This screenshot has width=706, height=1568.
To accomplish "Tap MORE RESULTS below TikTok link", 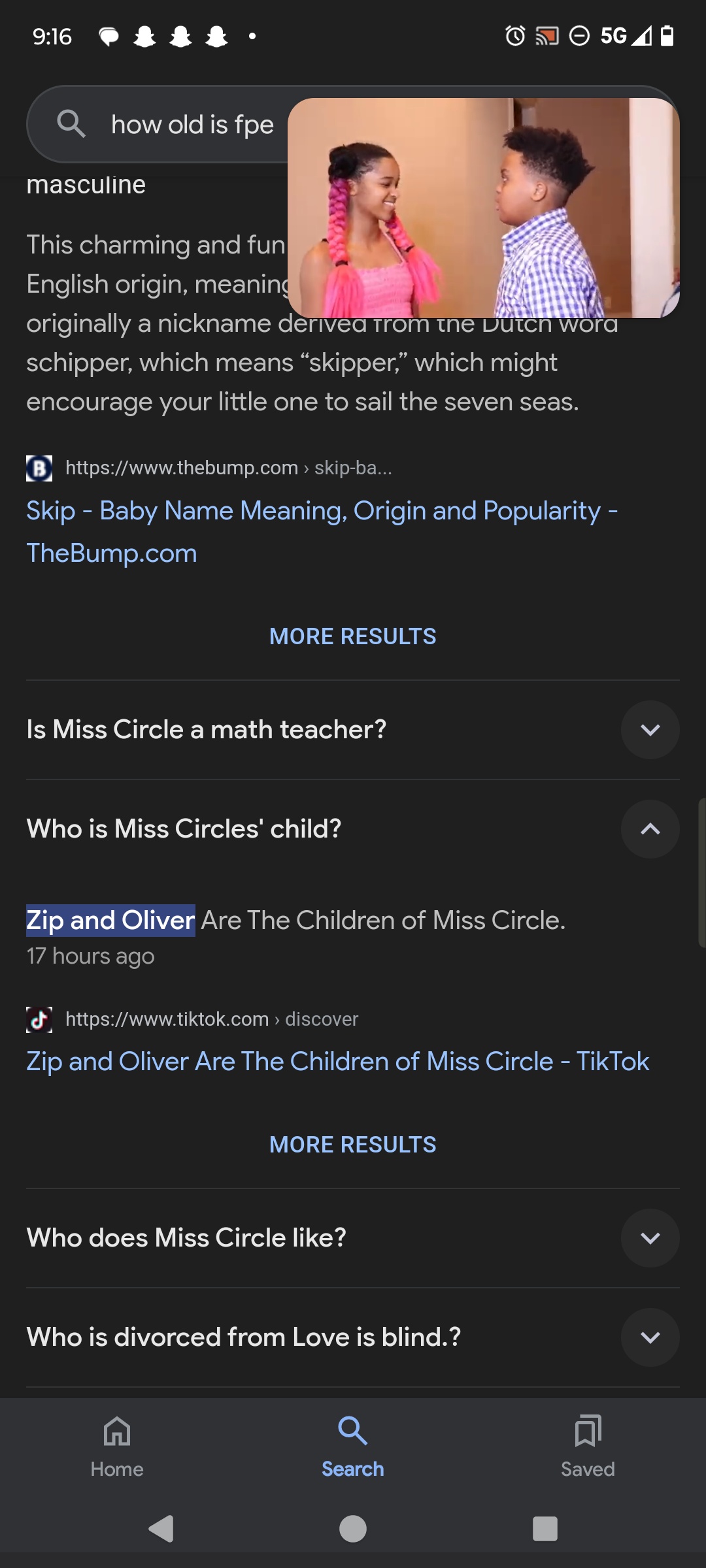I will click(x=352, y=1145).
